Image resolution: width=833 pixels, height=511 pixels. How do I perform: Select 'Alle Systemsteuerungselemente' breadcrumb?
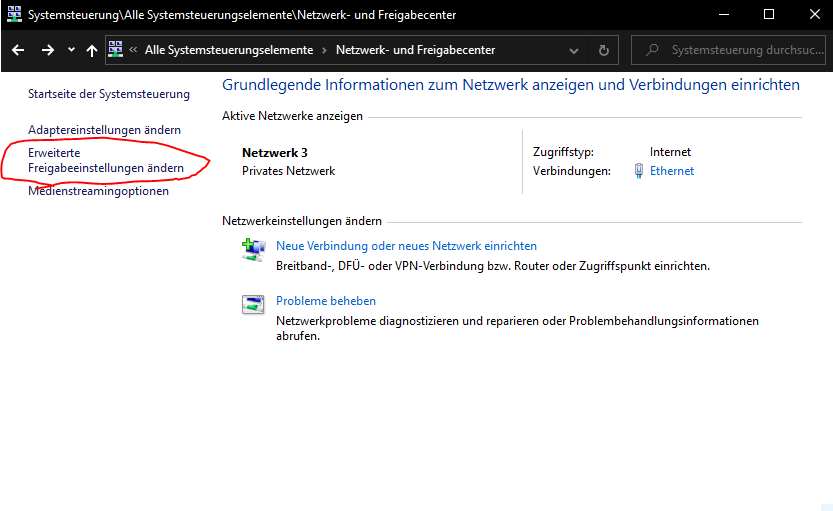pyautogui.click(x=229, y=50)
